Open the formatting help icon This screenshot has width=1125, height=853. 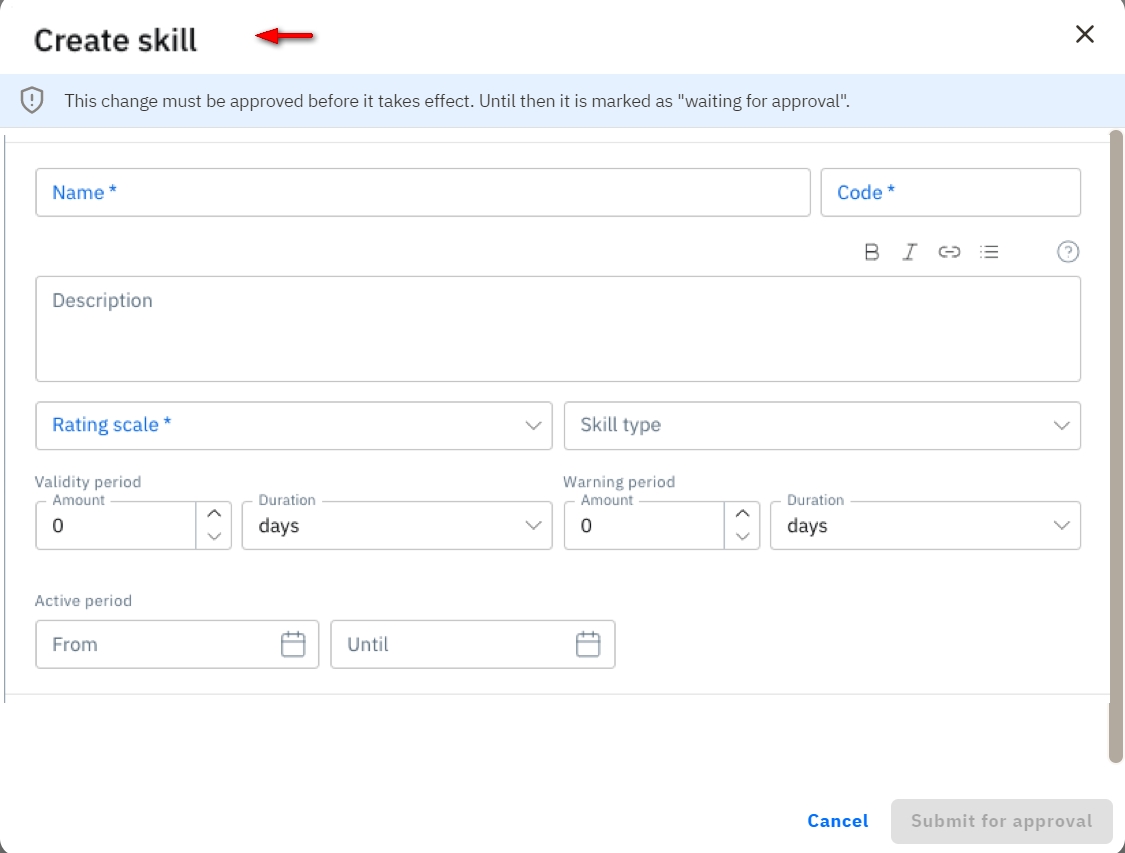(x=1068, y=252)
